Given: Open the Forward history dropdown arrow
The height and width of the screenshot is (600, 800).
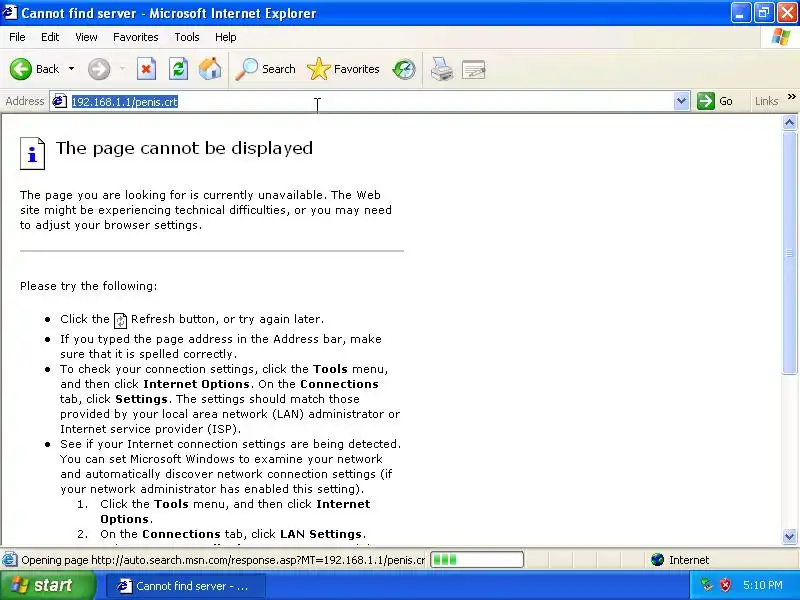Looking at the screenshot, I should tap(122, 69).
